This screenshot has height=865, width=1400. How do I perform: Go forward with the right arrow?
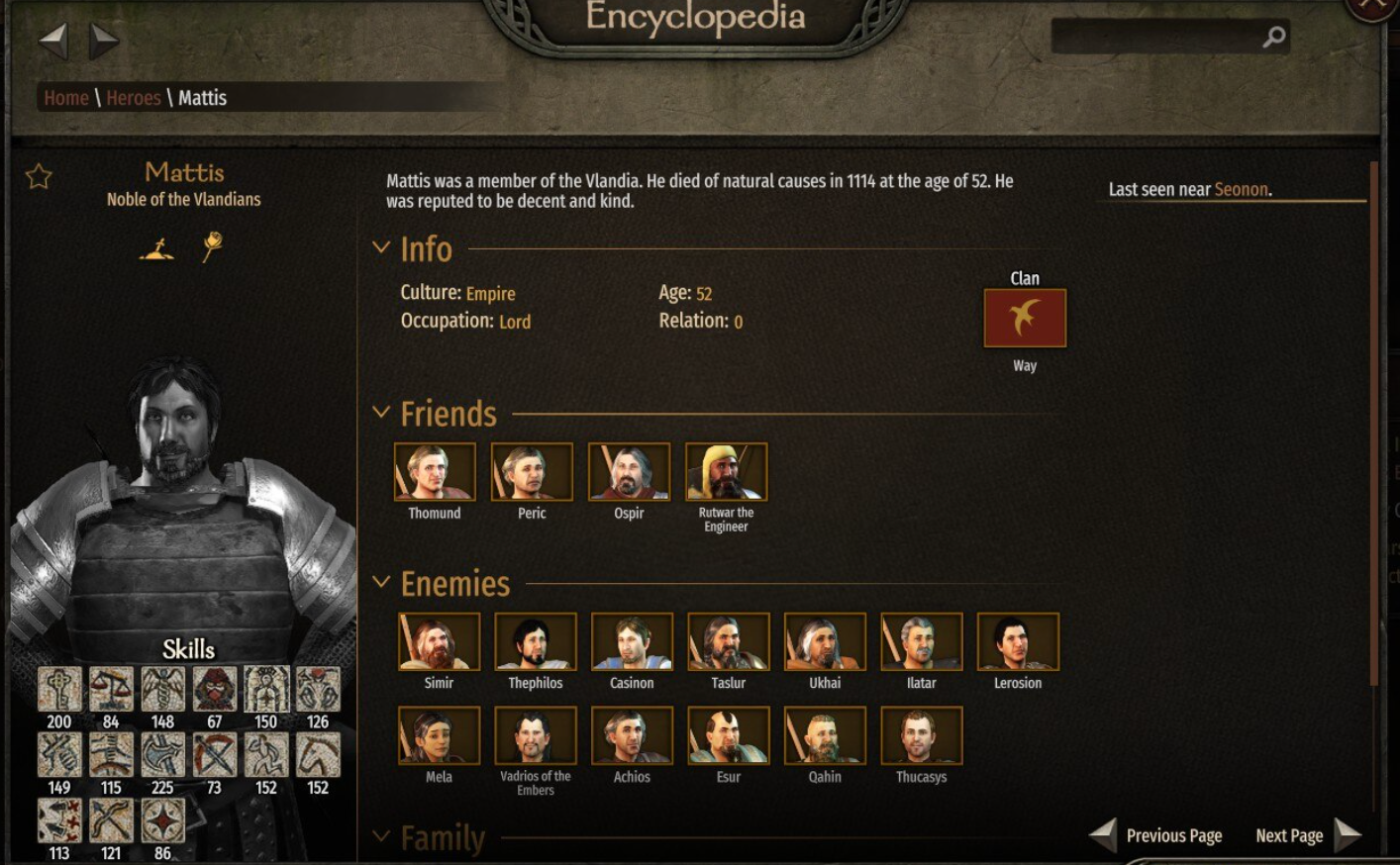tap(104, 41)
